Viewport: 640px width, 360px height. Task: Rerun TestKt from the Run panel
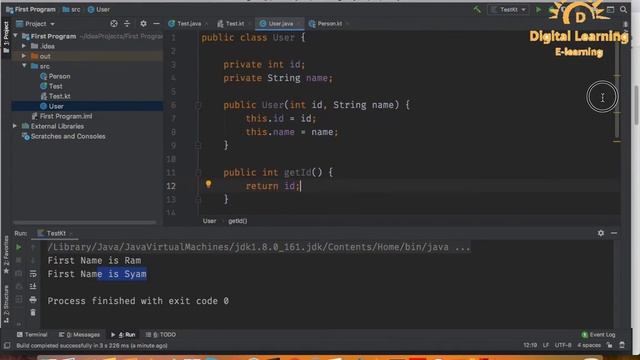tap(18, 247)
